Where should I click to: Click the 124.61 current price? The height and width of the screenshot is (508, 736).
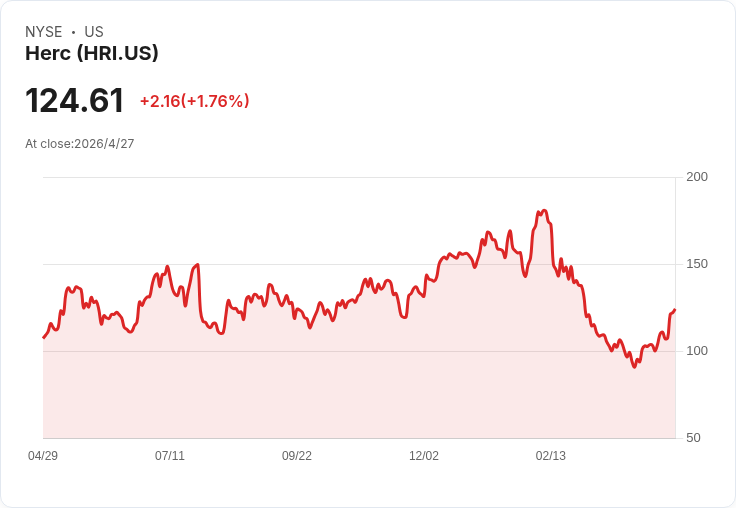point(75,101)
